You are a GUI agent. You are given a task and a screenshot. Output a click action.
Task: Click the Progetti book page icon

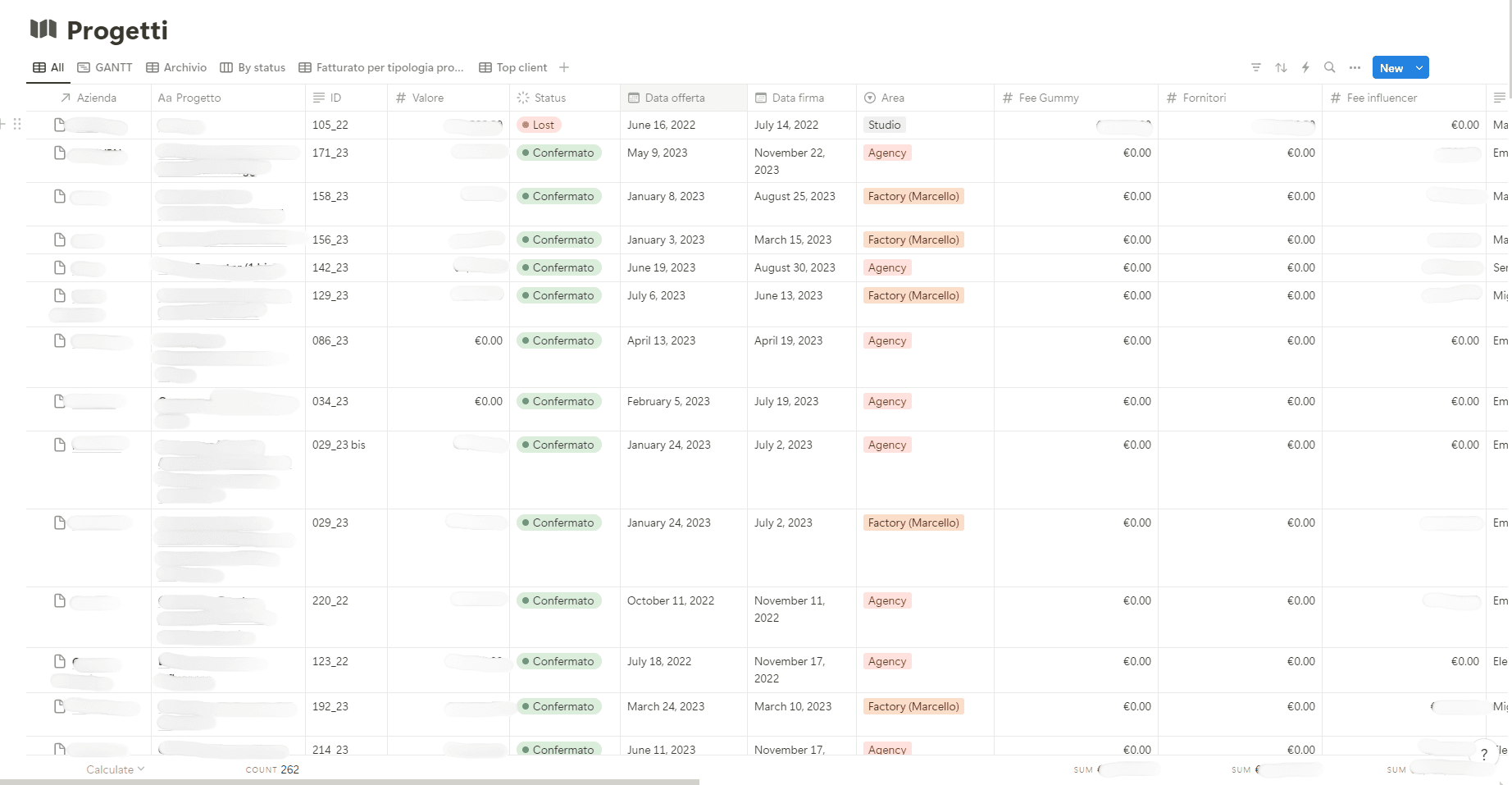point(43,30)
